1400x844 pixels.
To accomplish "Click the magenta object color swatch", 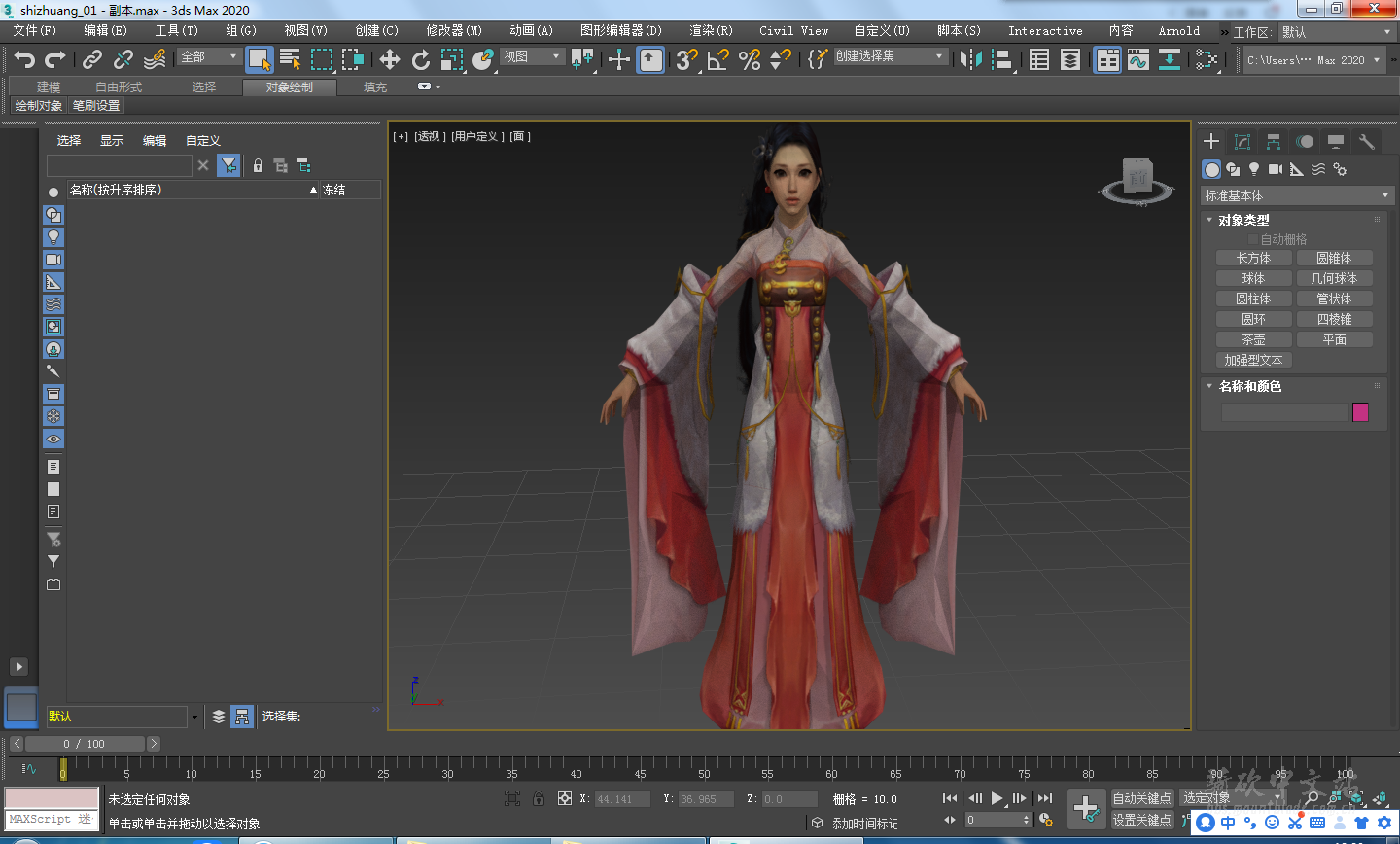I will point(1360,412).
